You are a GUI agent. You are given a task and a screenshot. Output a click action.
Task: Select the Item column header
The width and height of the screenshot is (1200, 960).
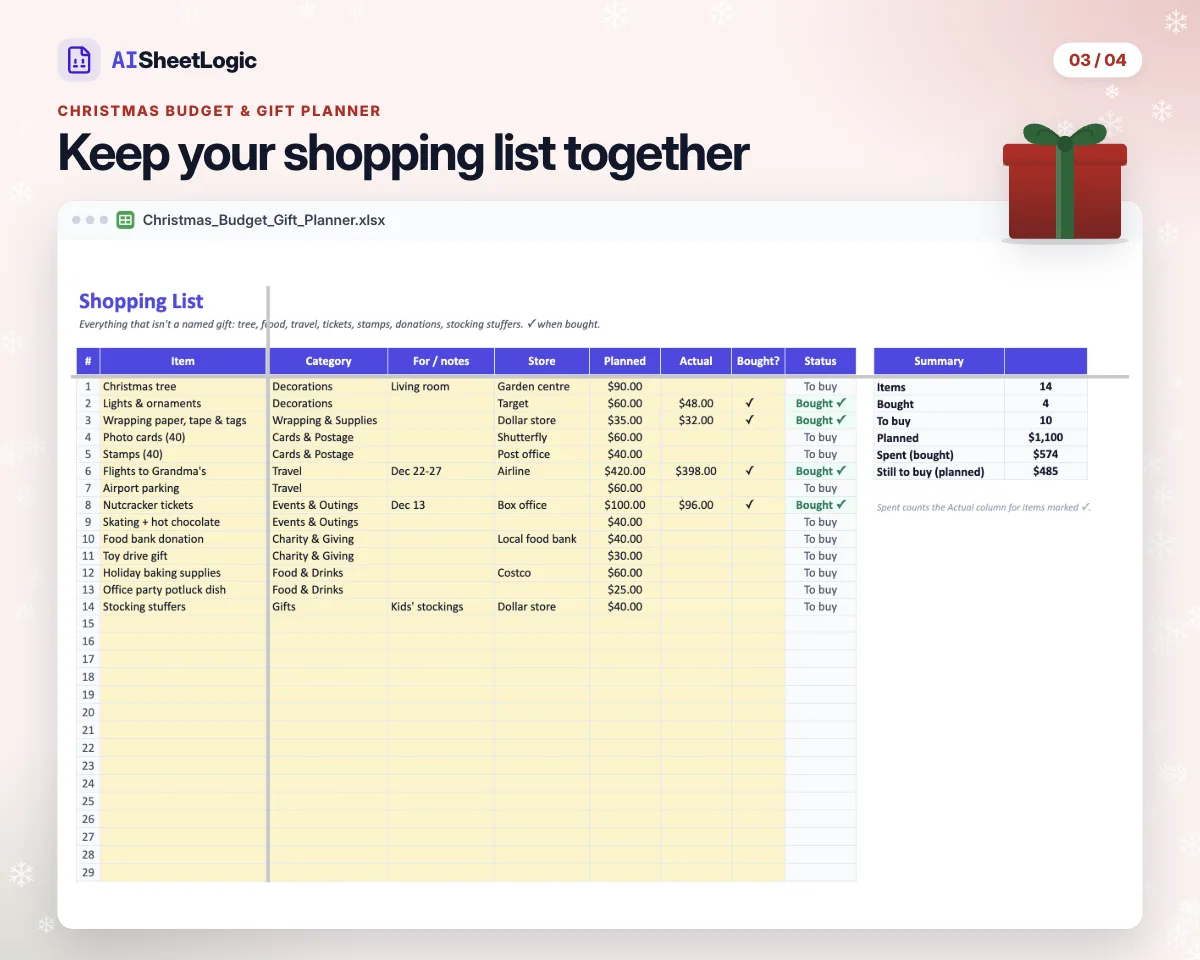coord(183,361)
